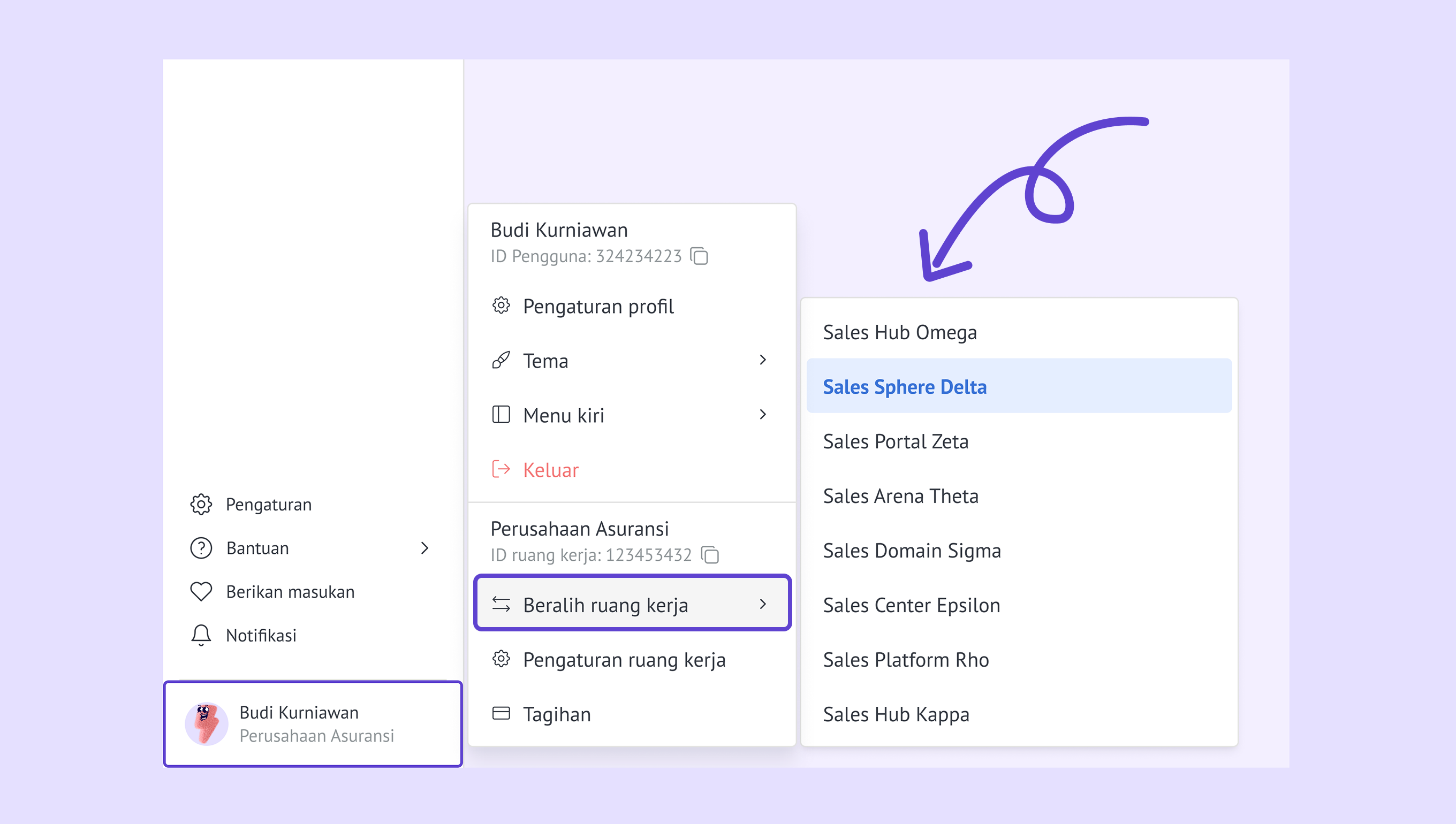This screenshot has height=824, width=1456.
Task: Click the Berikan masukan heart icon
Action: (201, 592)
